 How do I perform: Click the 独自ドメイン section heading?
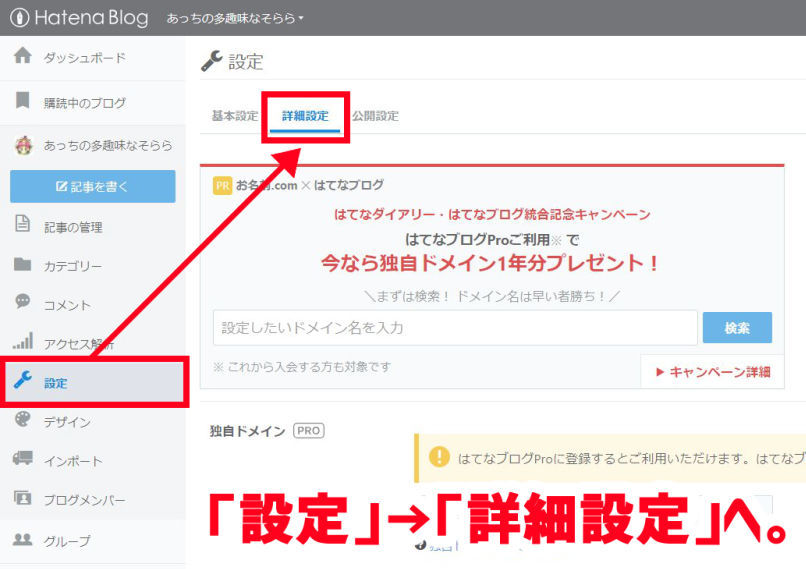click(x=247, y=431)
